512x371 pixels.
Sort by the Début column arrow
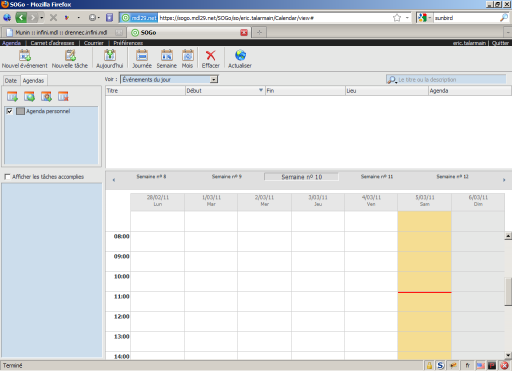(261, 90)
